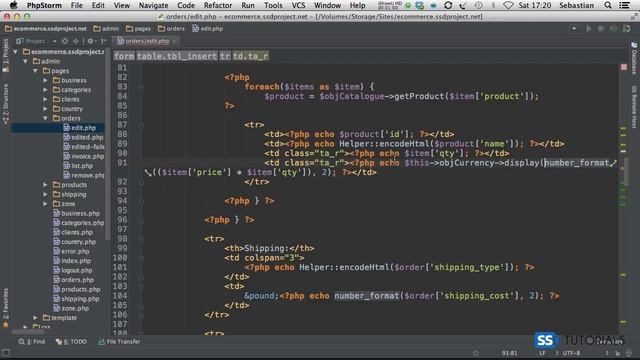Viewport: 640px width, 360px height.
Task: Click number_format on line 104
Action: coord(367,296)
